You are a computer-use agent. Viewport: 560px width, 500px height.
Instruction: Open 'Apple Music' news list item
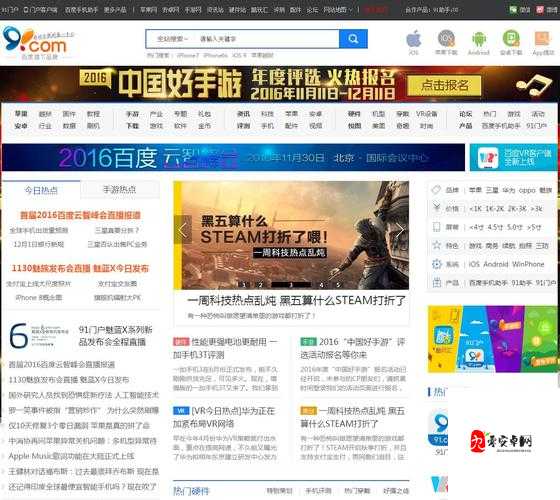coord(71,456)
